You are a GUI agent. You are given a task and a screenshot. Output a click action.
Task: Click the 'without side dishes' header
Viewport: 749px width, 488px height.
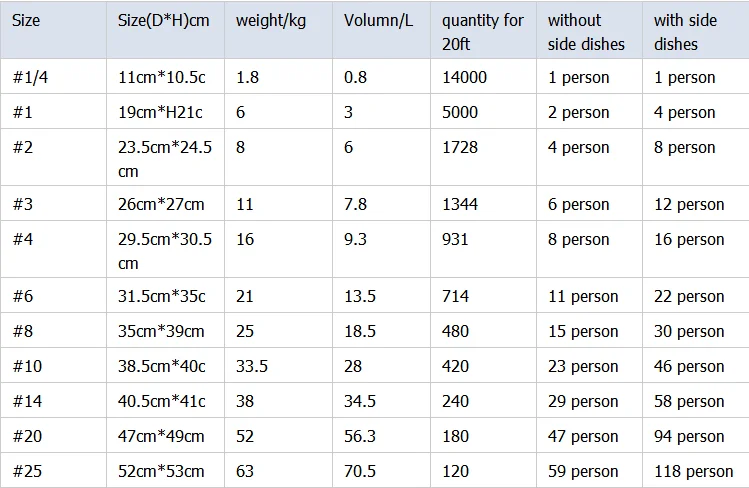click(x=586, y=32)
